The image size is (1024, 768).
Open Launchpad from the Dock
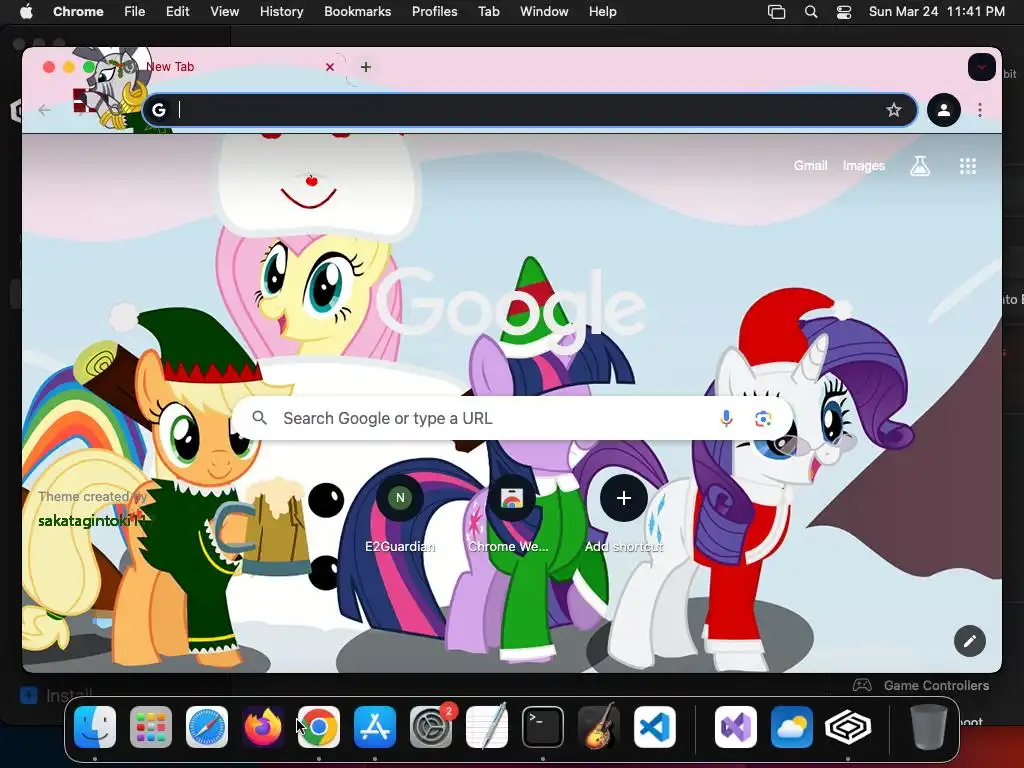[x=151, y=727]
